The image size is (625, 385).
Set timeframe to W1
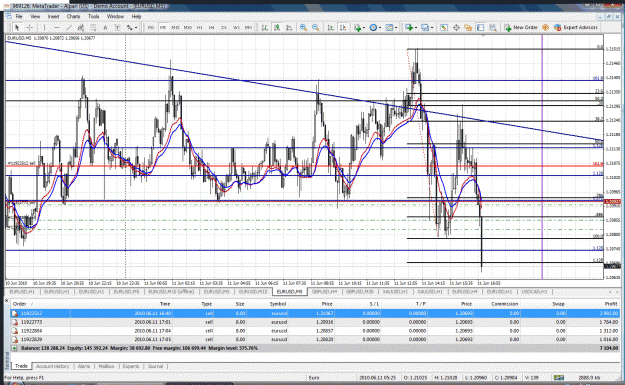tap(236, 28)
